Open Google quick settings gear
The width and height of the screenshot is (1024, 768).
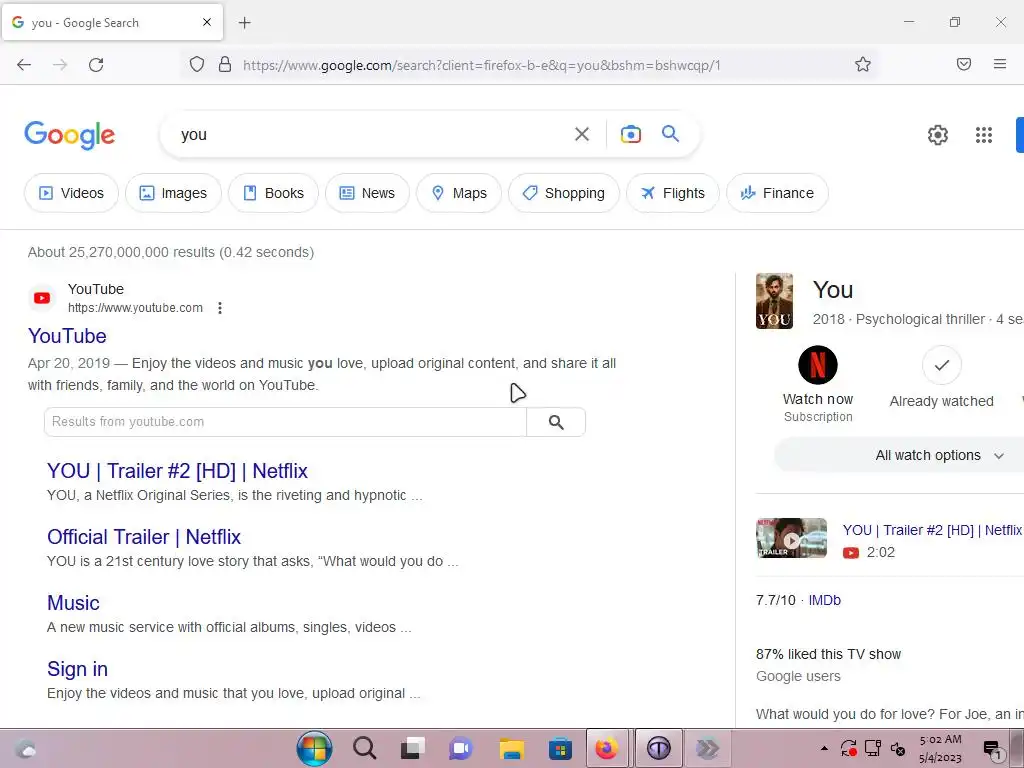pyautogui.click(x=938, y=135)
